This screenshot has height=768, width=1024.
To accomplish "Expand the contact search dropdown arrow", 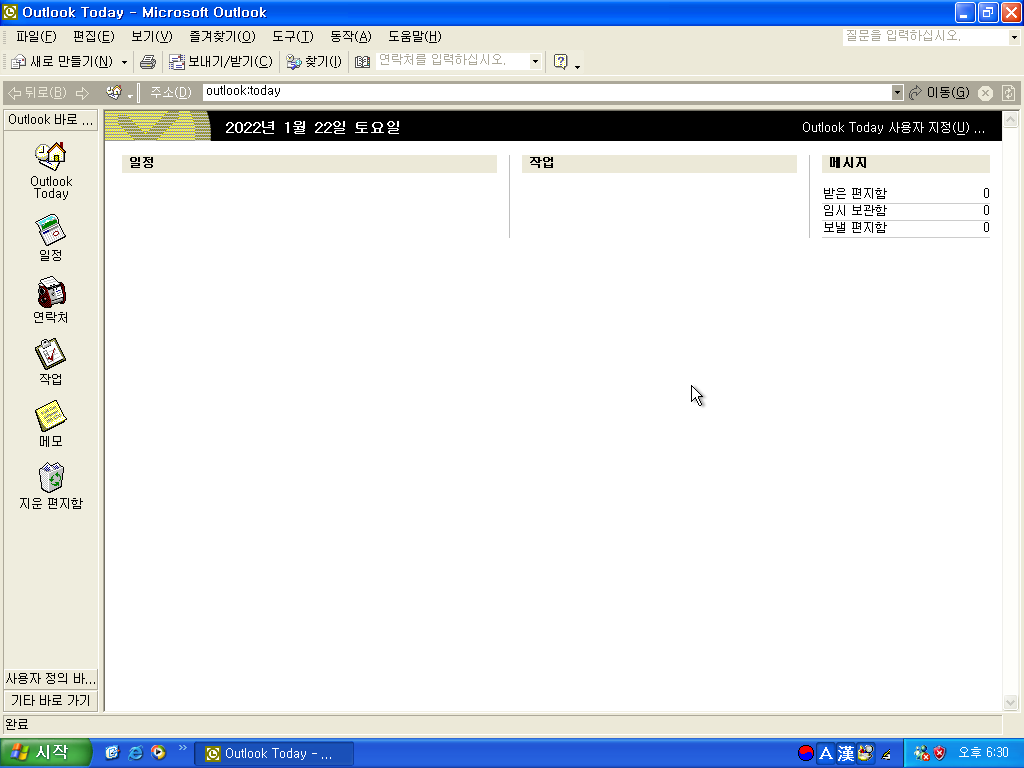I will pyautogui.click(x=536, y=61).
